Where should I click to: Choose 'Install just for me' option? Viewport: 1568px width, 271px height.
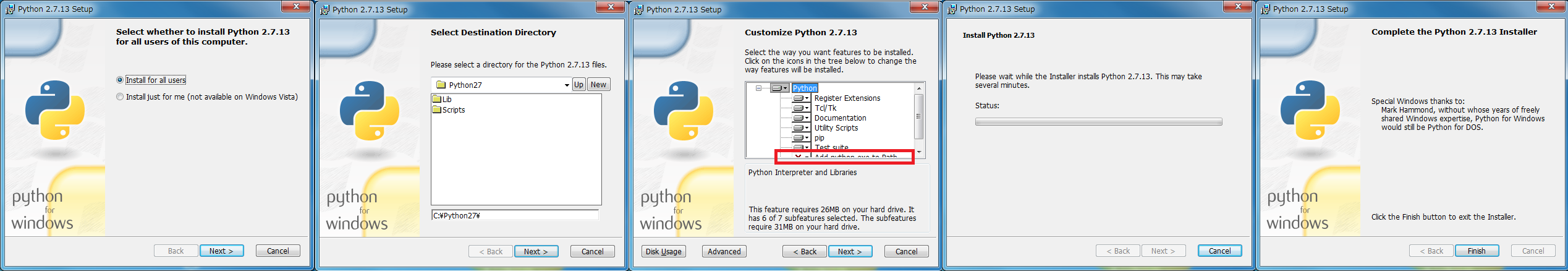coord(120,97)
